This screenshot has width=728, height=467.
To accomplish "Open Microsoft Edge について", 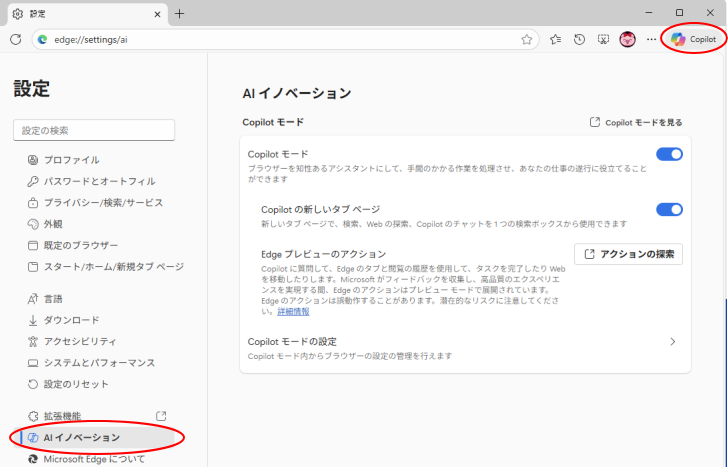I will tap(86, 459).
